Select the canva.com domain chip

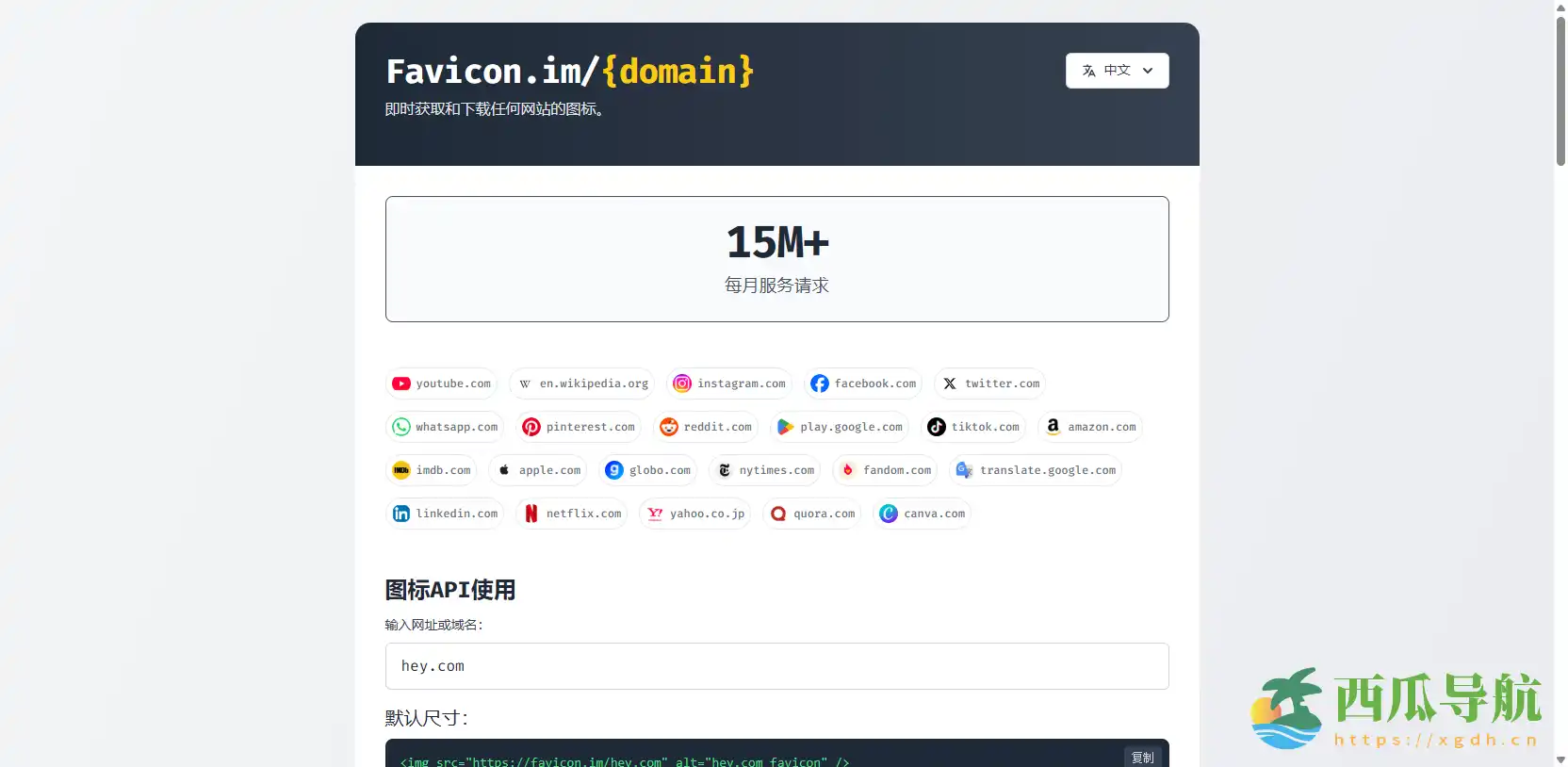pyautogui.click(x=923, y=514)
